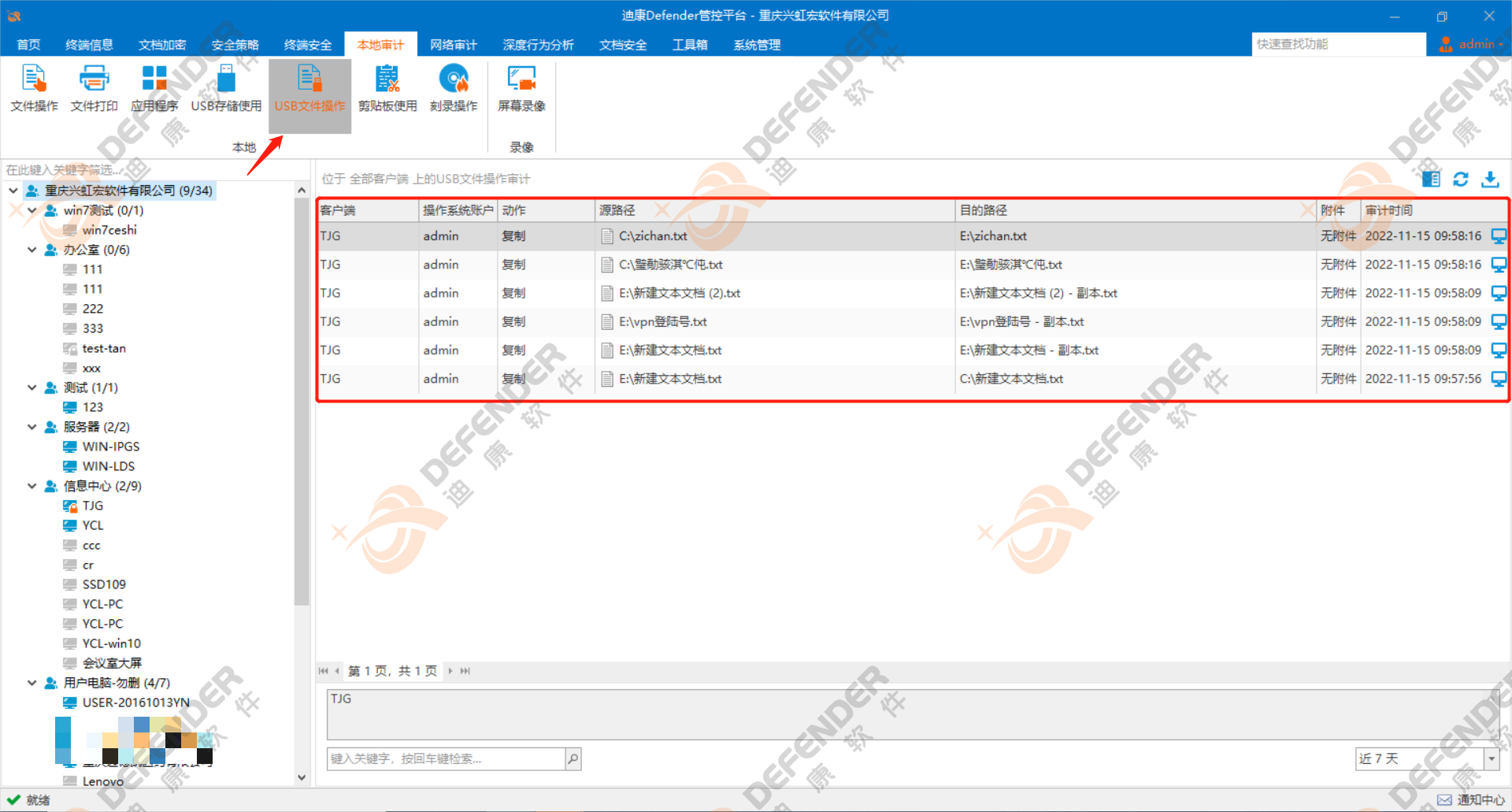Click the monitor icon on the 09:57:56 row
The height and width of the screenshot is (812, 1512).
click(x=1499, y=379)
